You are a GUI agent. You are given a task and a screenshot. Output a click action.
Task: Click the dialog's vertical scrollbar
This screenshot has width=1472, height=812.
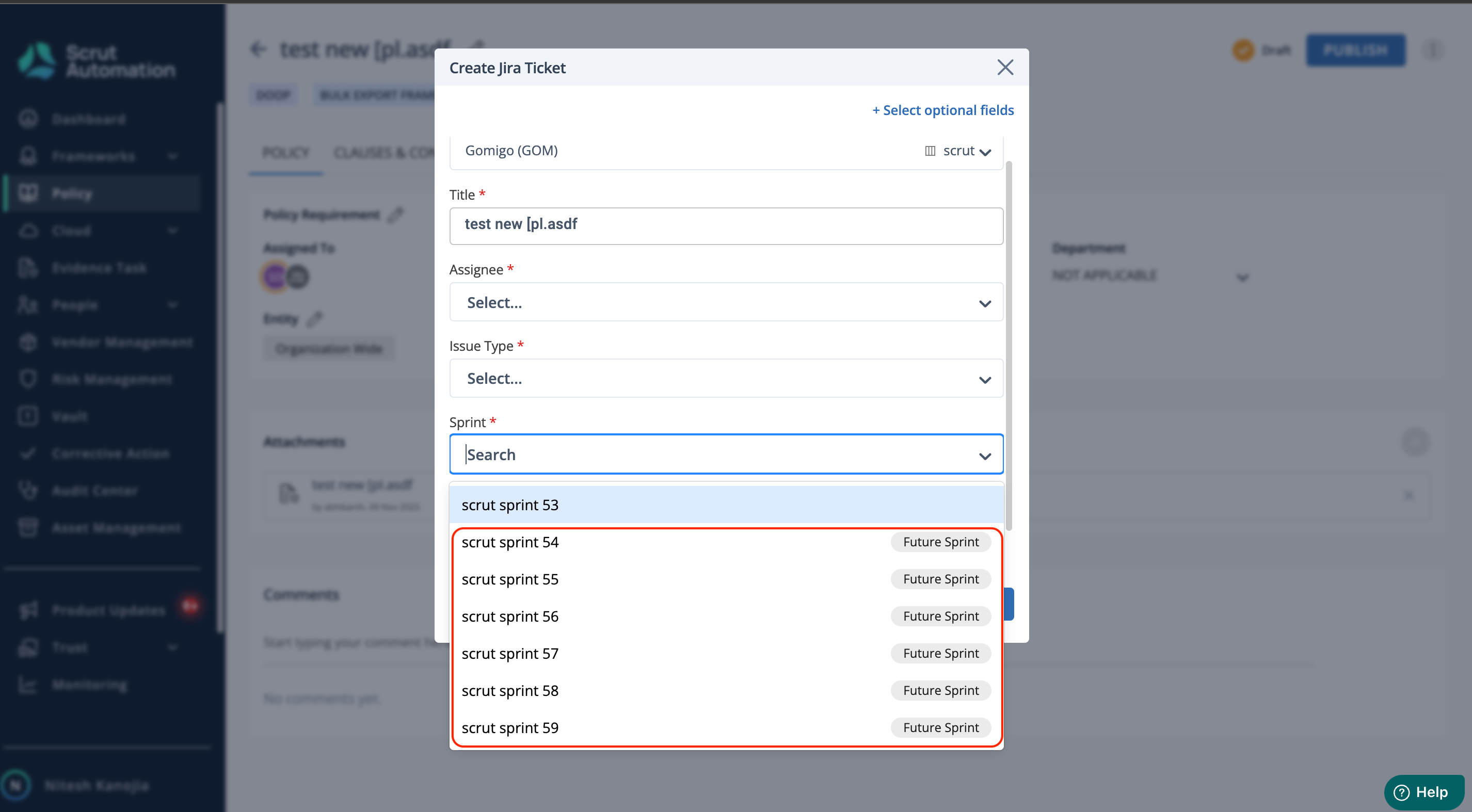(x=1009, y=346)
